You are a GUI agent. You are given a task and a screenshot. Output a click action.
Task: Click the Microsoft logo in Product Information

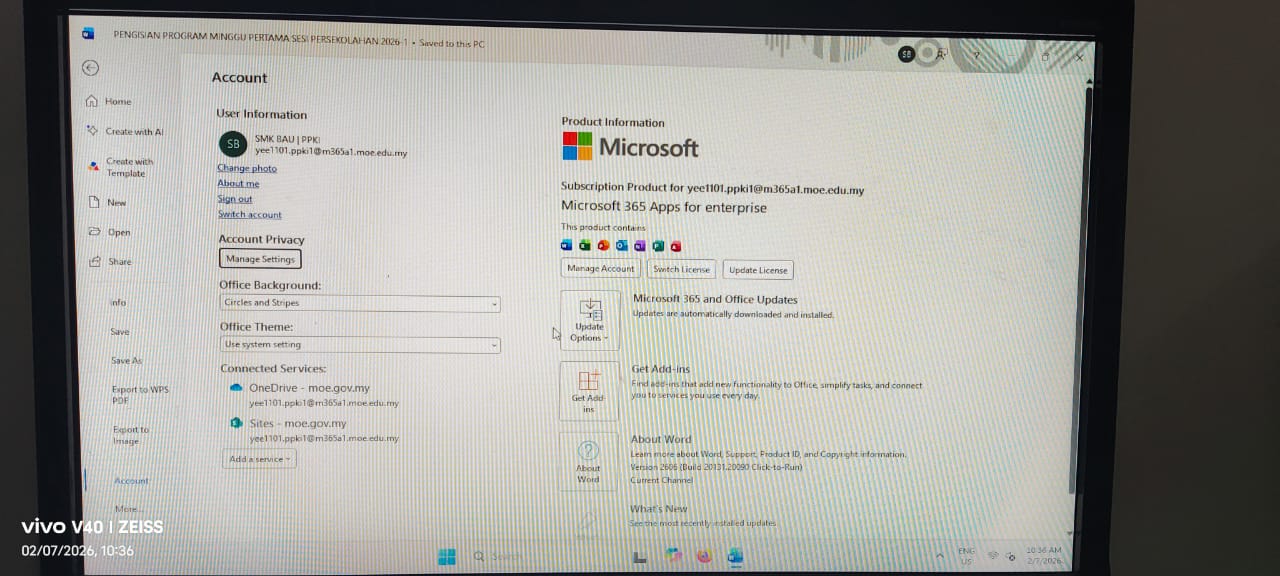[x=630, y=146]
